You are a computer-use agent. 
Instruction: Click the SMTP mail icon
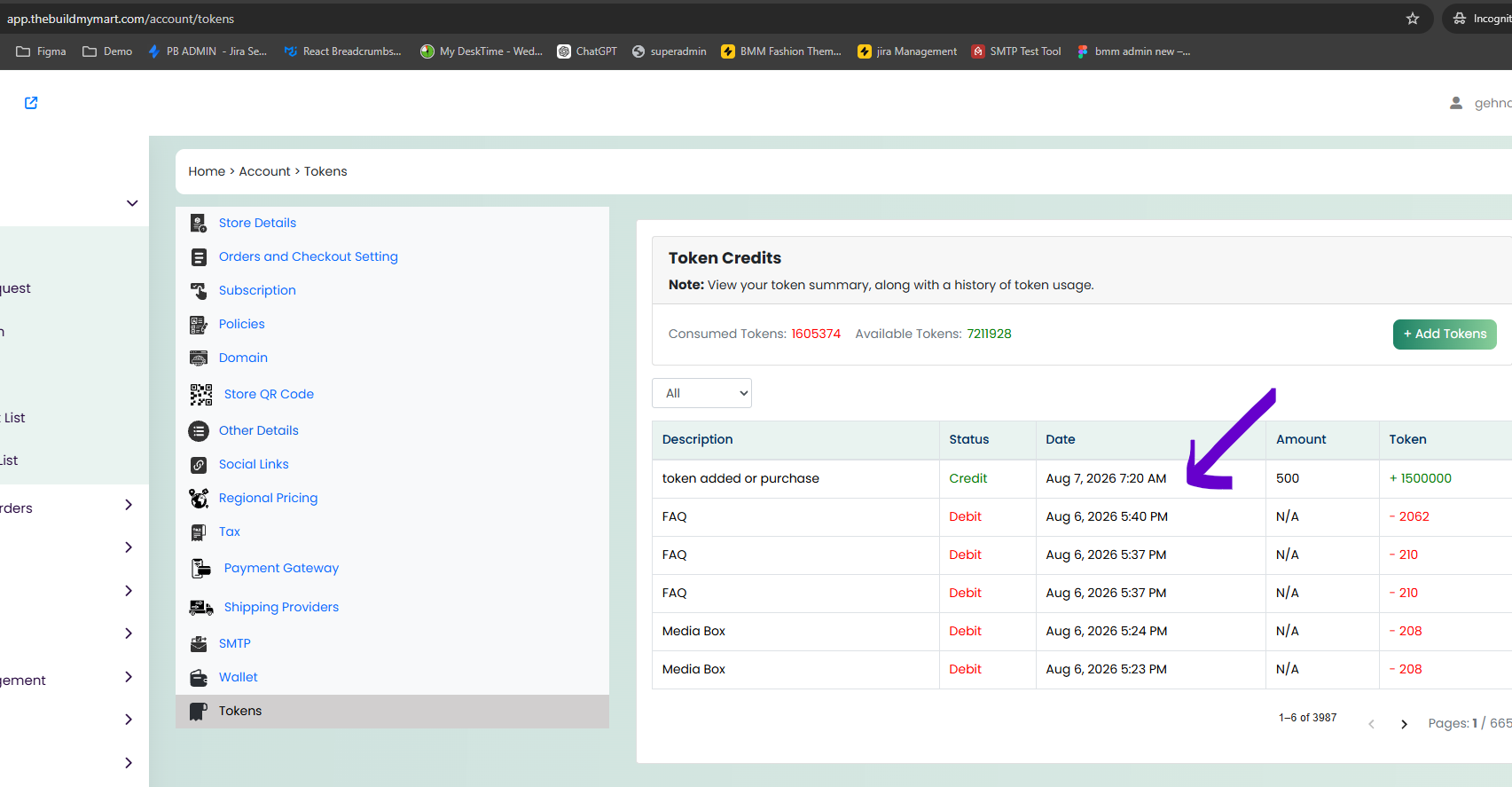tap(199, 644)
